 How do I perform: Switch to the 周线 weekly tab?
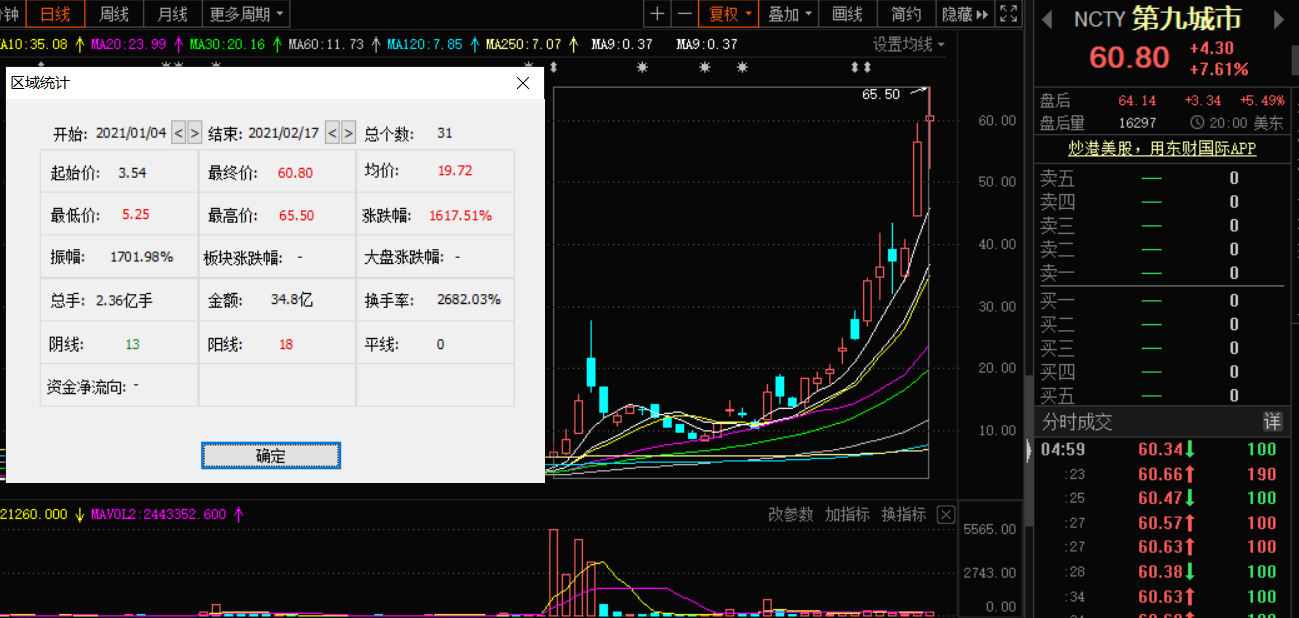(x=113, y=14)
